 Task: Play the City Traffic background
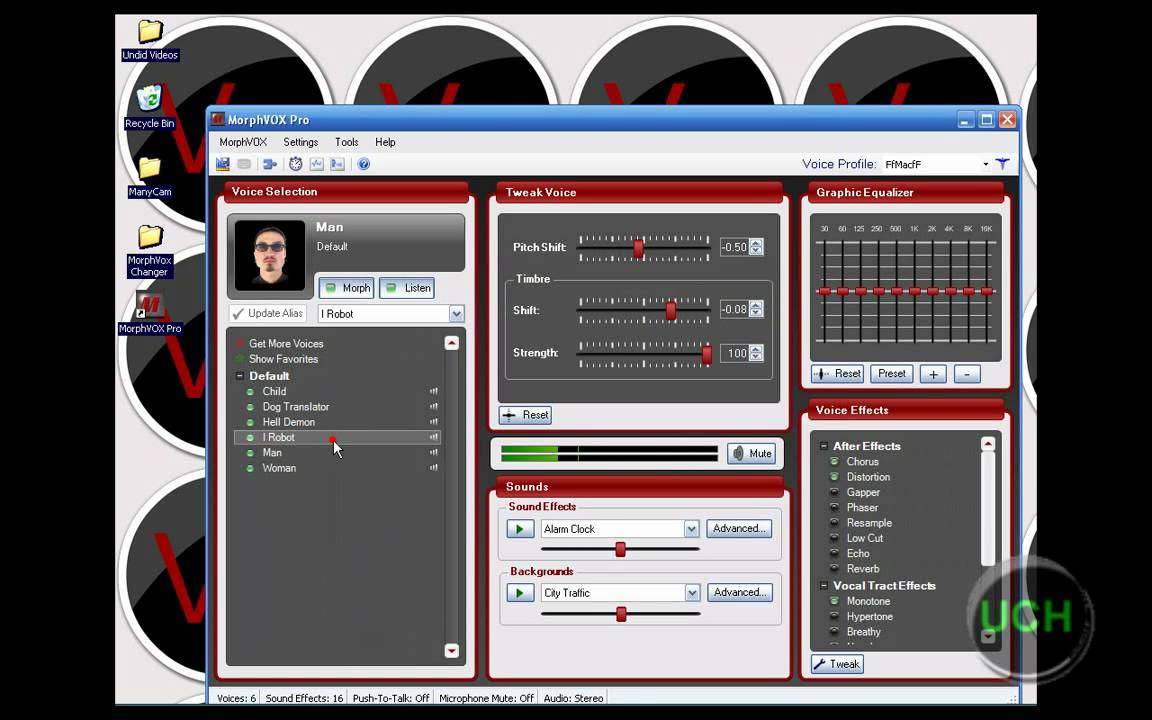pyautogui.click(x=520, y=593)
